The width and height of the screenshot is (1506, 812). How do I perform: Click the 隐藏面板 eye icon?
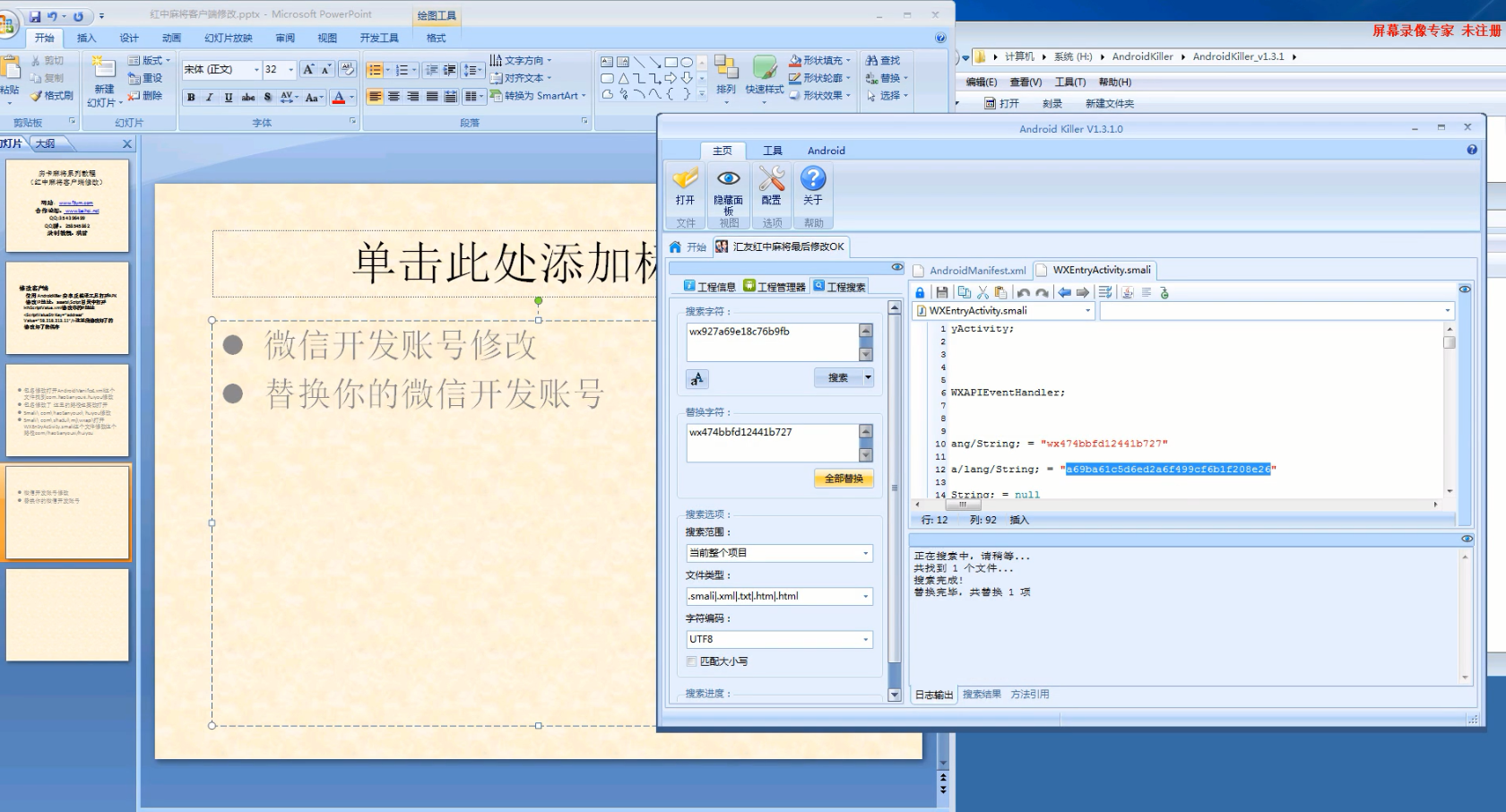tap(729, 189)
